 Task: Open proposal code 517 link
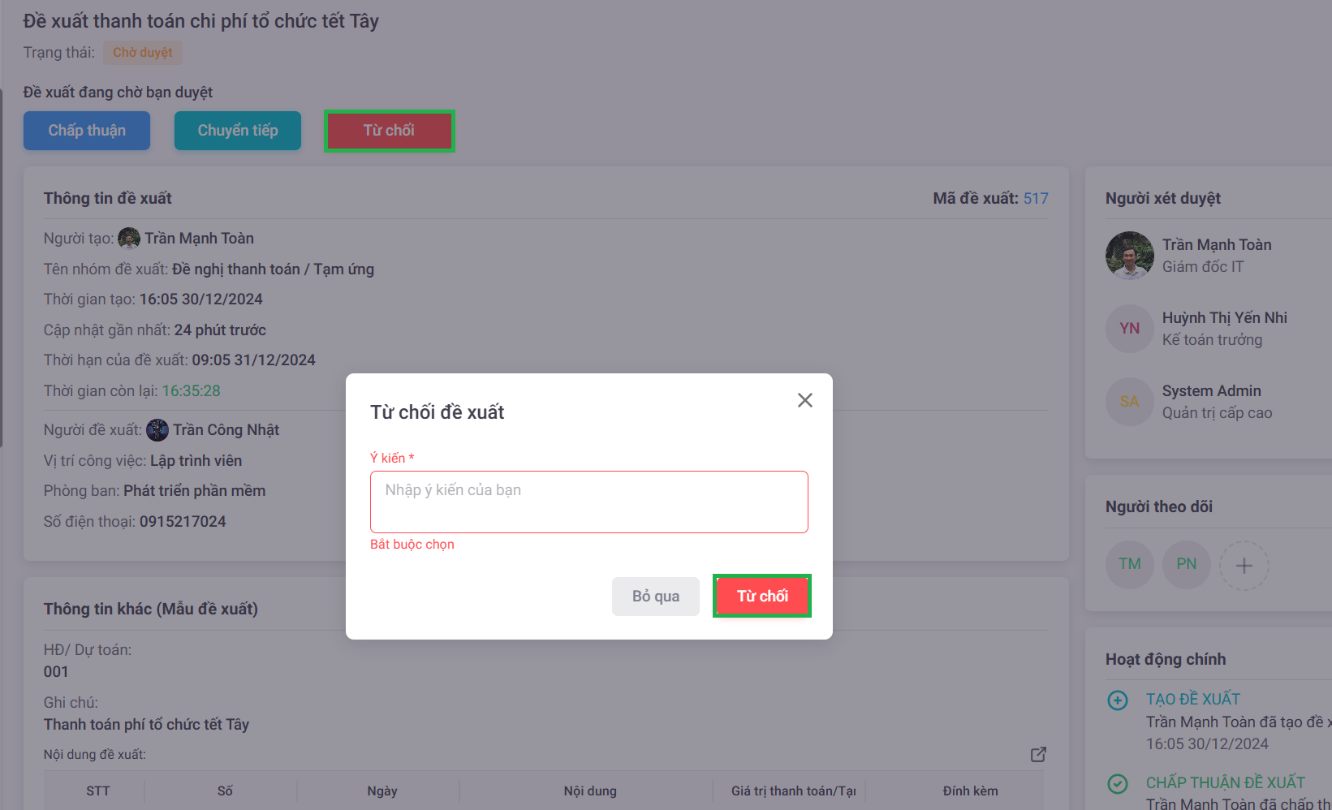pyautogui.click(x=1035, y=198)
